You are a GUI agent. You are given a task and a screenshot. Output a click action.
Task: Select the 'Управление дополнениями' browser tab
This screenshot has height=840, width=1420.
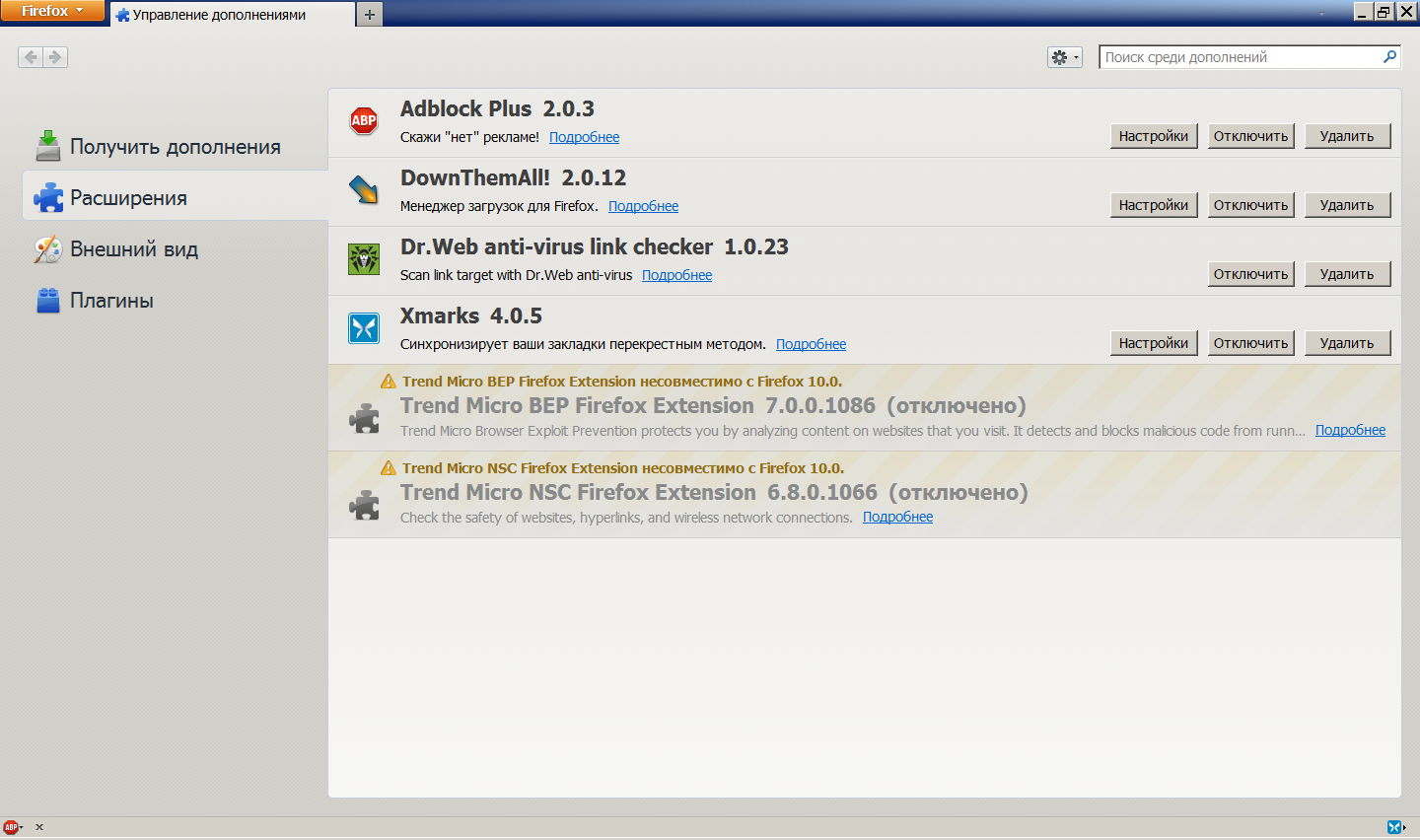point(232,15)
